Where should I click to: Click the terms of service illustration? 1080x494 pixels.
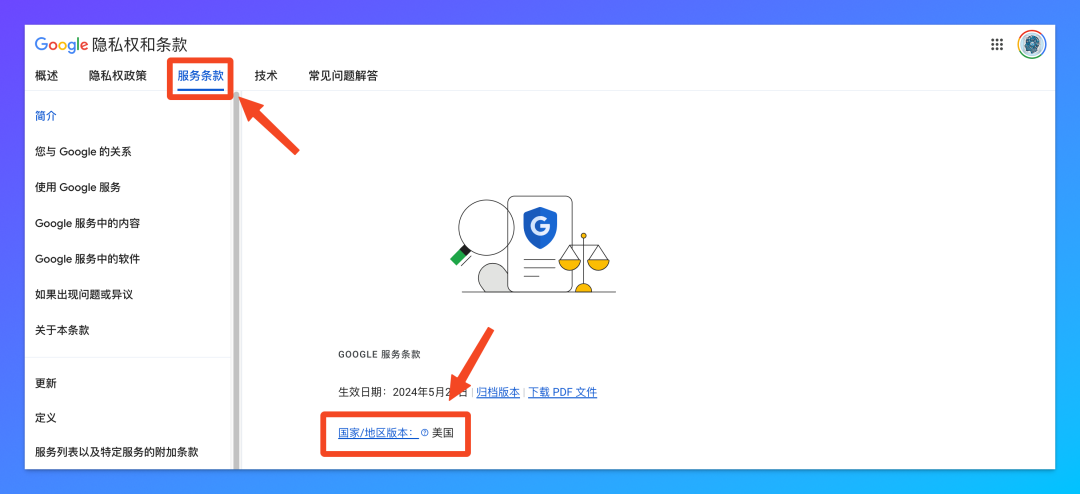click(x=534, y=245)
